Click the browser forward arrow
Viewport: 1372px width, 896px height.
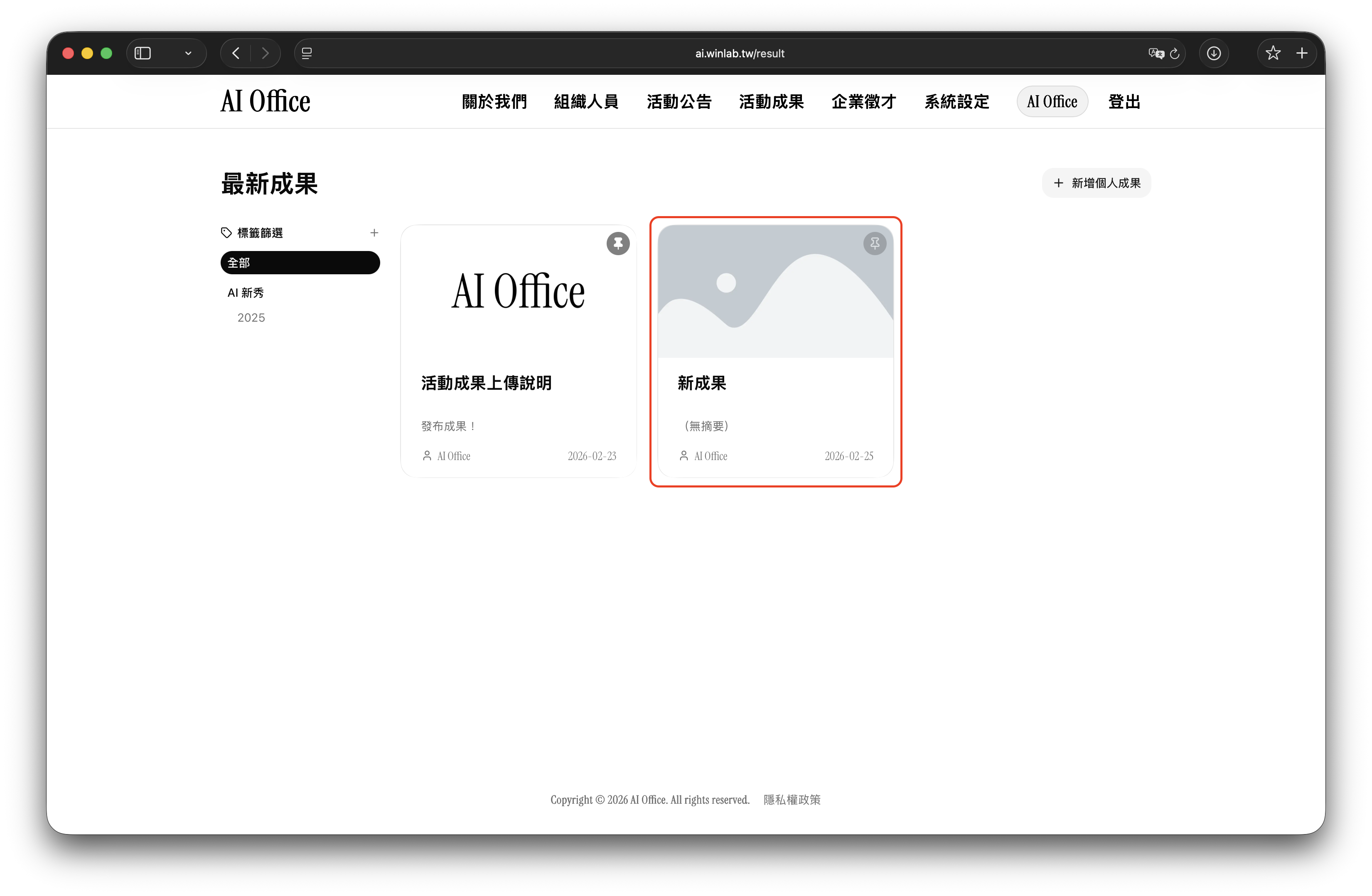point(265,54)
